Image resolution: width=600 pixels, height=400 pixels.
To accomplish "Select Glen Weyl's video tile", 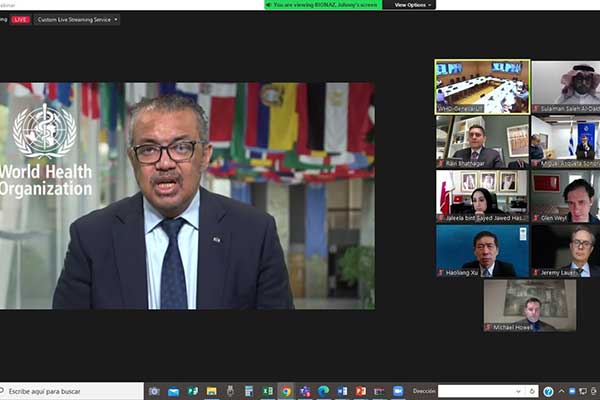I will [566, 196].
